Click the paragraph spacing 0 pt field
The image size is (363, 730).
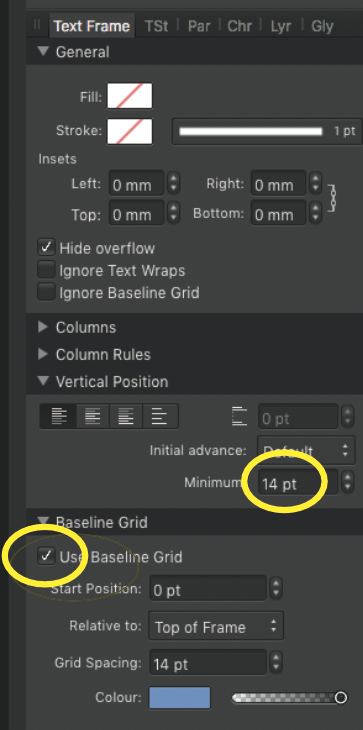(x=298, y=417)
